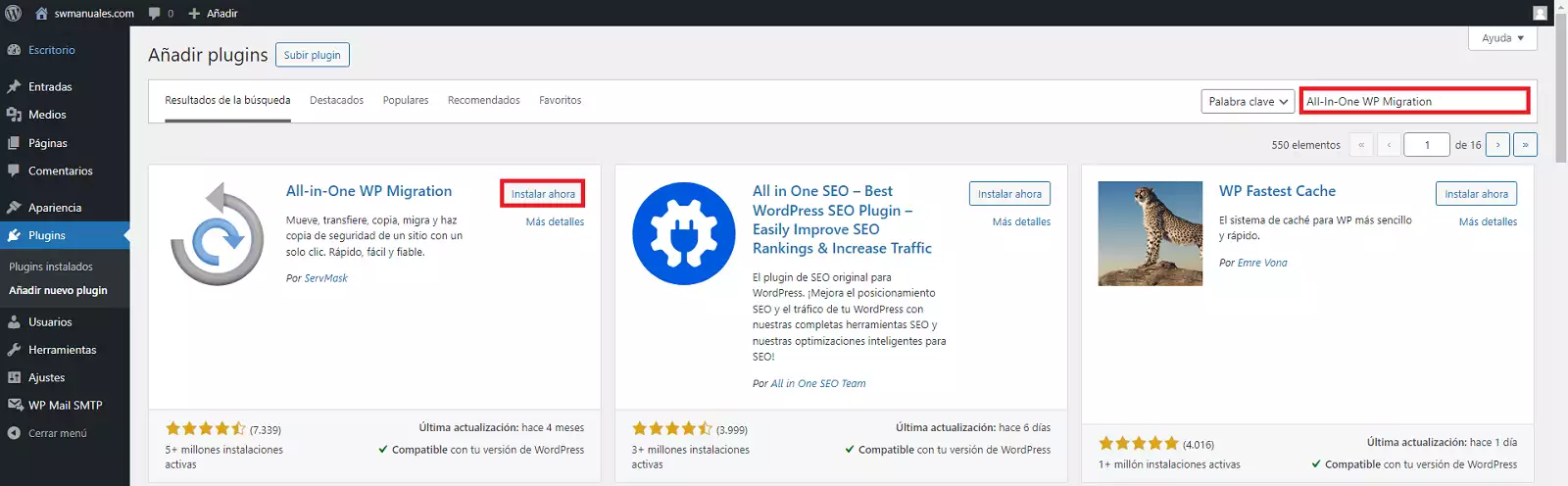The width and height of the screenshot is (1568, 486).
Task: Click the star rating of WP Fastest Cache
Action: point(1139,443)
